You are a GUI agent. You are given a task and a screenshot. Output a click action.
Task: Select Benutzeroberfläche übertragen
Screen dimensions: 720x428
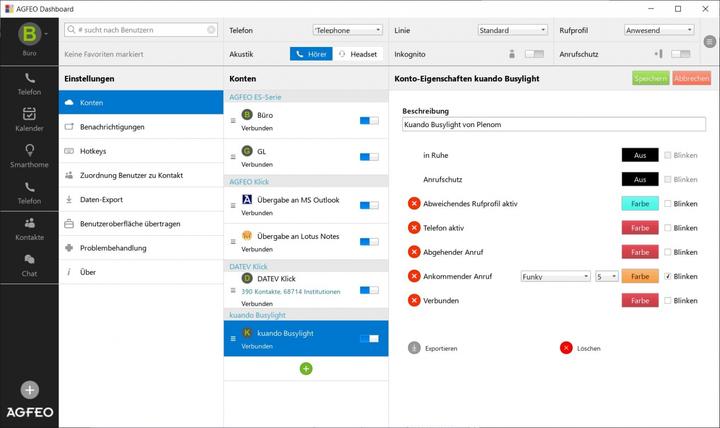[141, 224]
